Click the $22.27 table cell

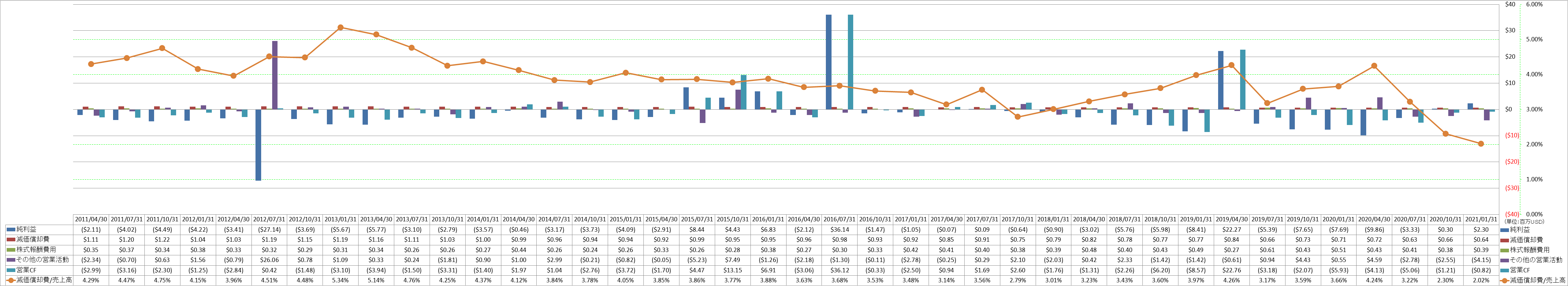pos(1231,230)
